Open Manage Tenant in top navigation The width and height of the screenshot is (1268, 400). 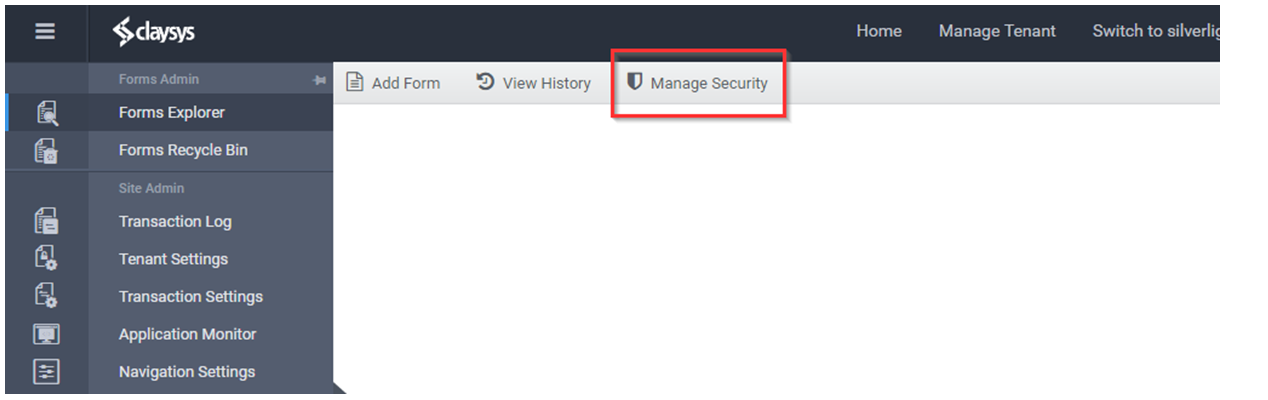(x=997, y=31)
